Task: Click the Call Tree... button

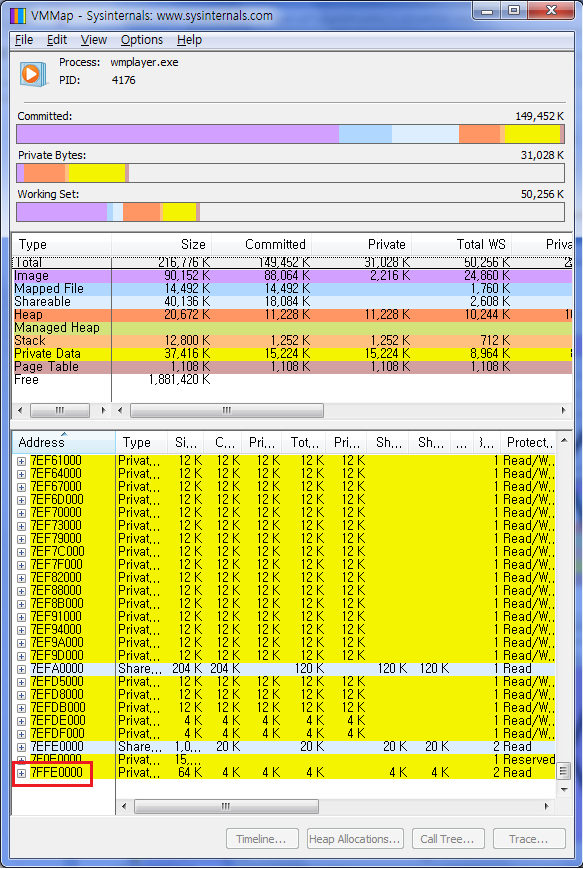Action: (448, 839)
